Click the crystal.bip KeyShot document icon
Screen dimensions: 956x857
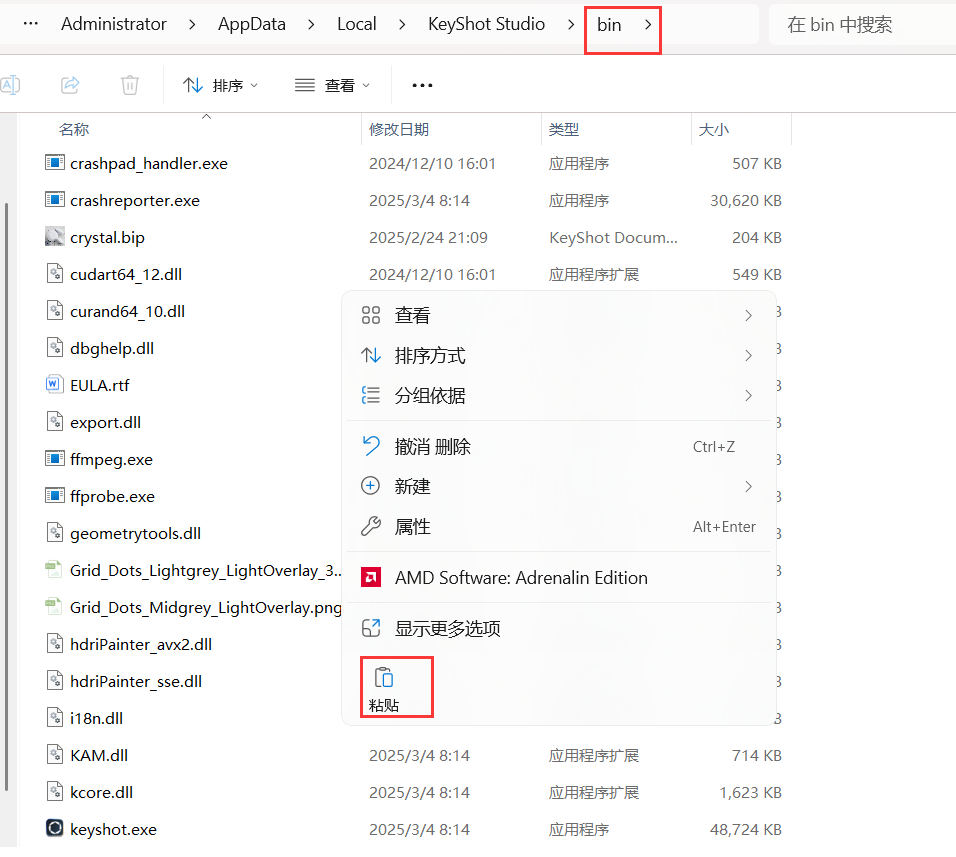coord(55,237)
